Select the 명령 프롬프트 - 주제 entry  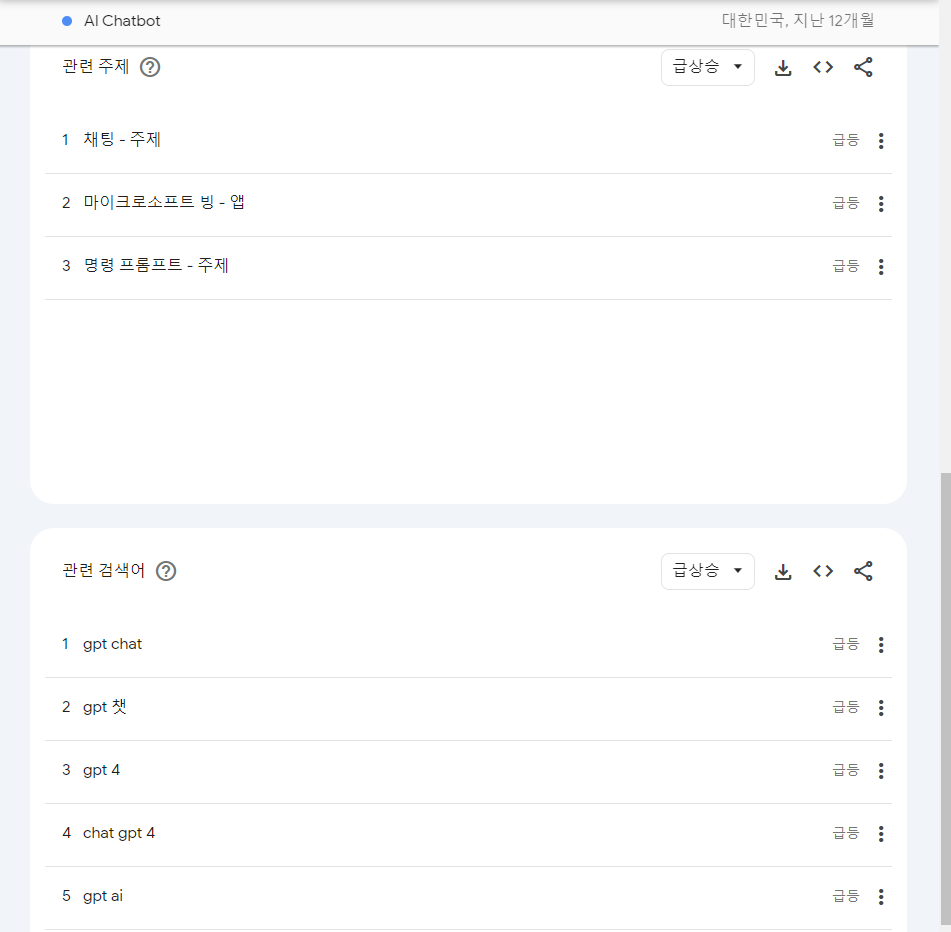coord(154,265)
